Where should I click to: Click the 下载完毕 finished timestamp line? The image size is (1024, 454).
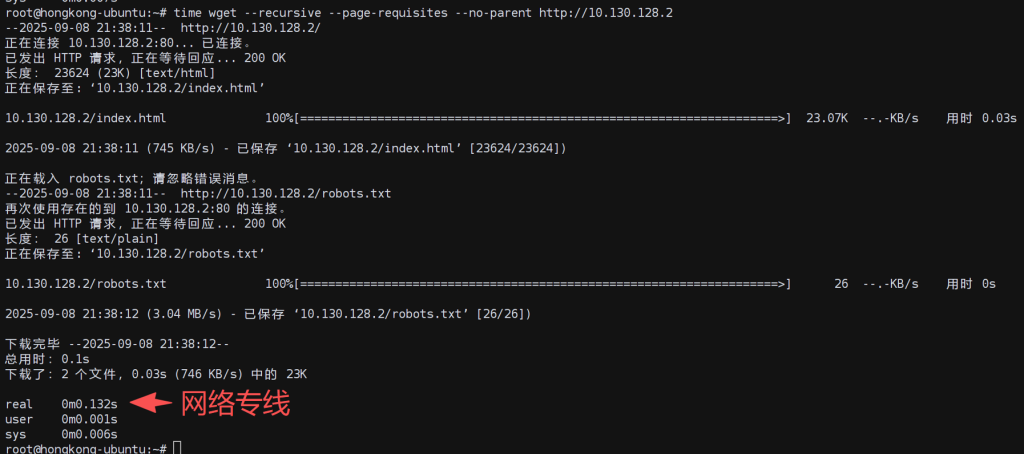tap(117, 343)
